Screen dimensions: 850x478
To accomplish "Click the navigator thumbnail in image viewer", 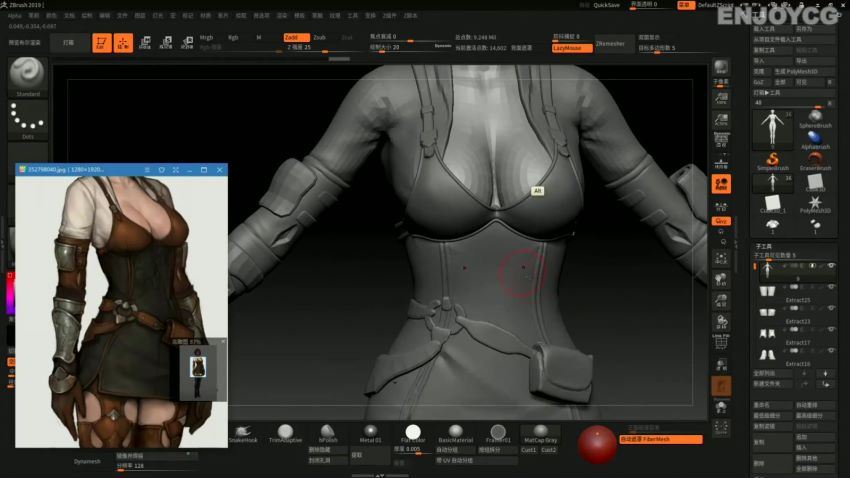I will click(198, 372).
